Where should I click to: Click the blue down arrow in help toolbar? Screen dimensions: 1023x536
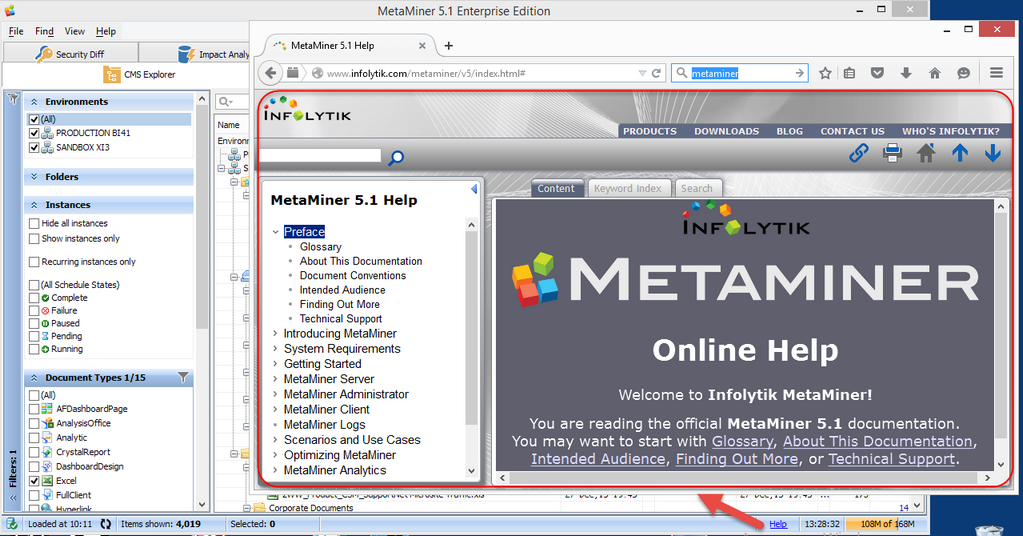[993, 153]
